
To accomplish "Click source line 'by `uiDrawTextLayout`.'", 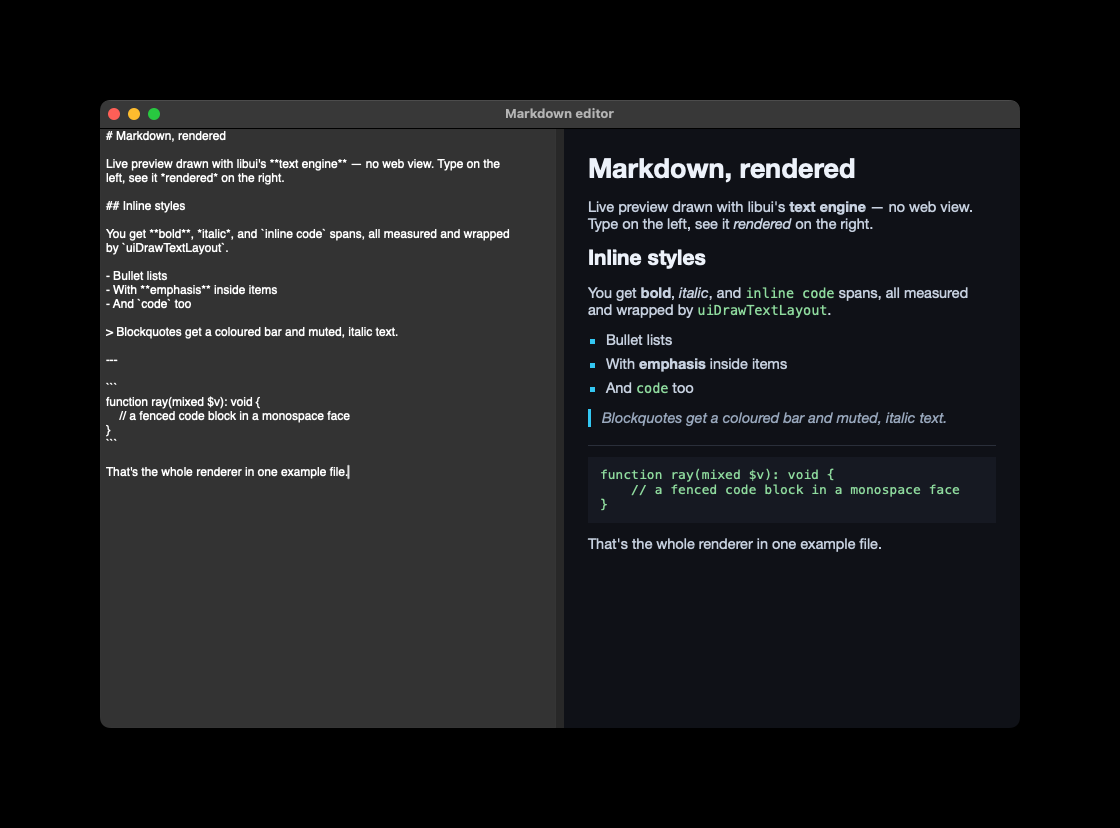I will [x=167, y=248].
